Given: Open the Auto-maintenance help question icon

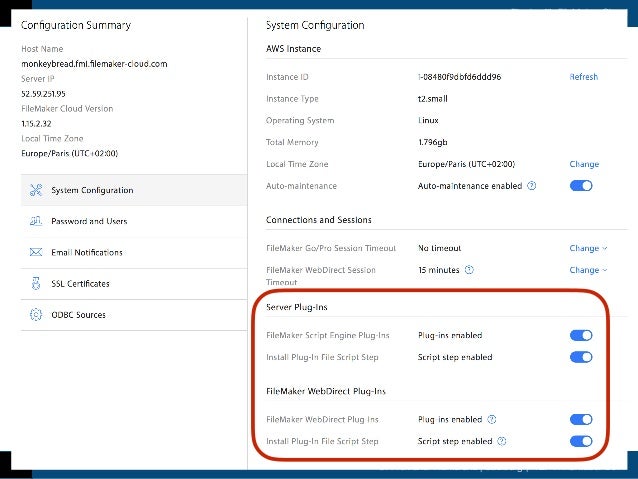Looking at the screenshot, I should click(x=531, y=186).
